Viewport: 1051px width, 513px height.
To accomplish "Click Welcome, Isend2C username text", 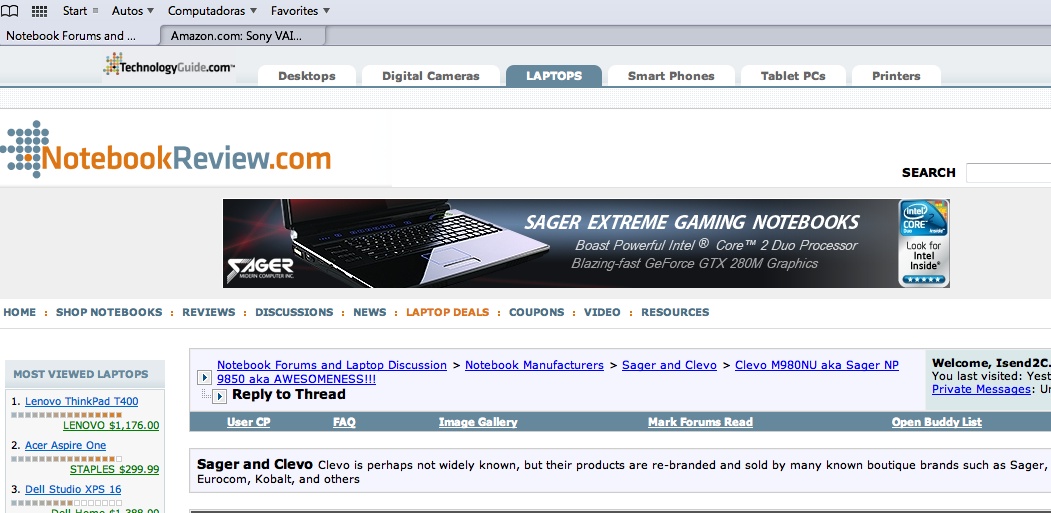I will coord(991,363).
